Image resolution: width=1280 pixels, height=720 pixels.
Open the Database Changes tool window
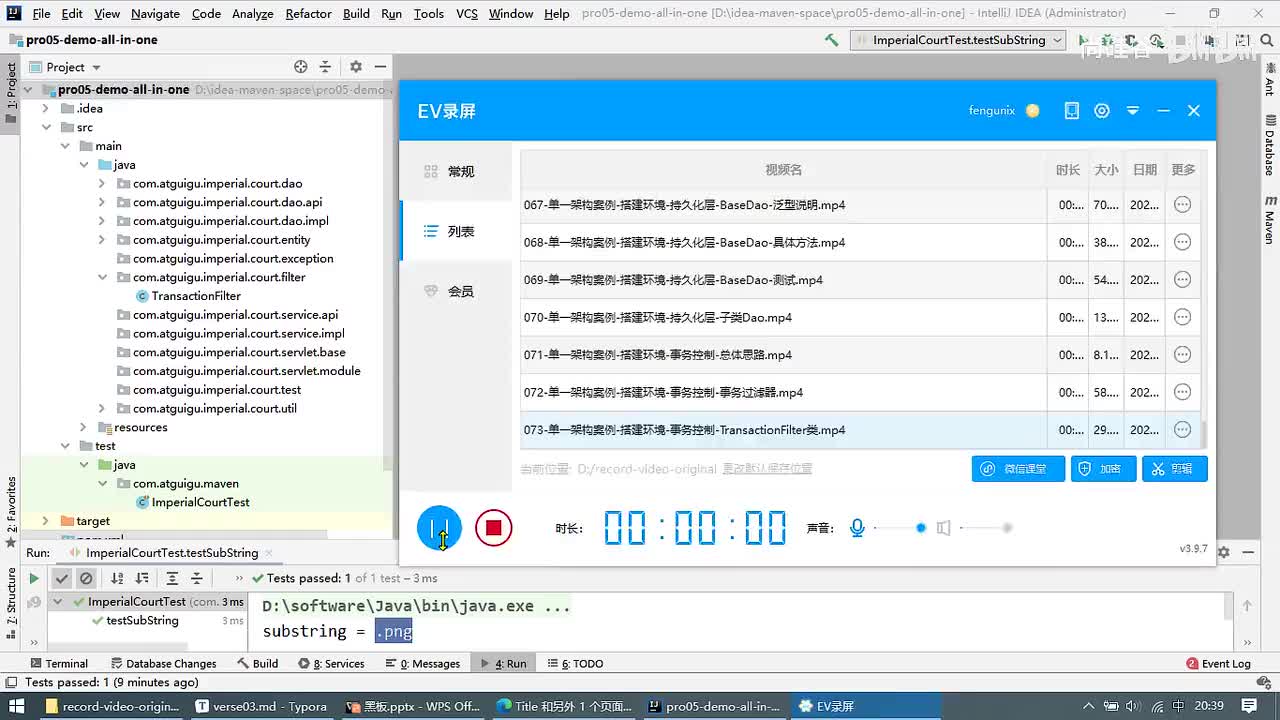click(163, 663)
